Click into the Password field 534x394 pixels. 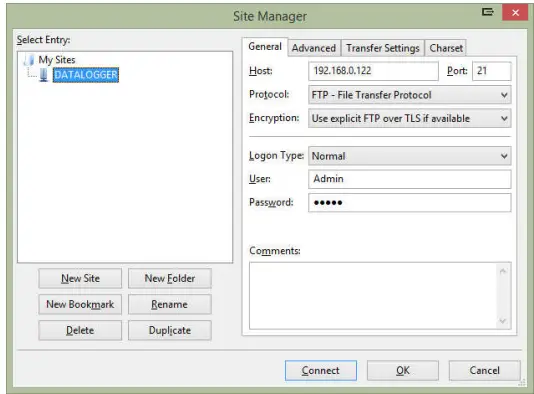point(410,203)
